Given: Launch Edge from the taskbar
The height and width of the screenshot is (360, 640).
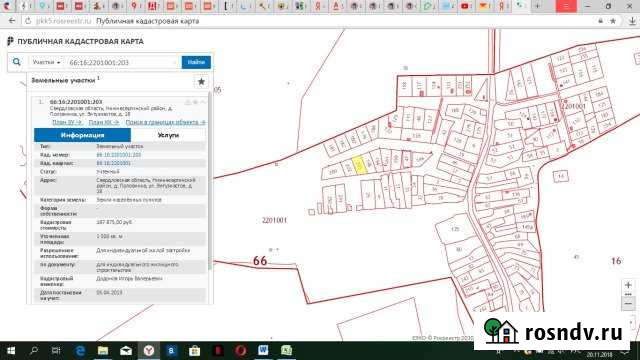Looking at the screenshot, I should point(80,351).
